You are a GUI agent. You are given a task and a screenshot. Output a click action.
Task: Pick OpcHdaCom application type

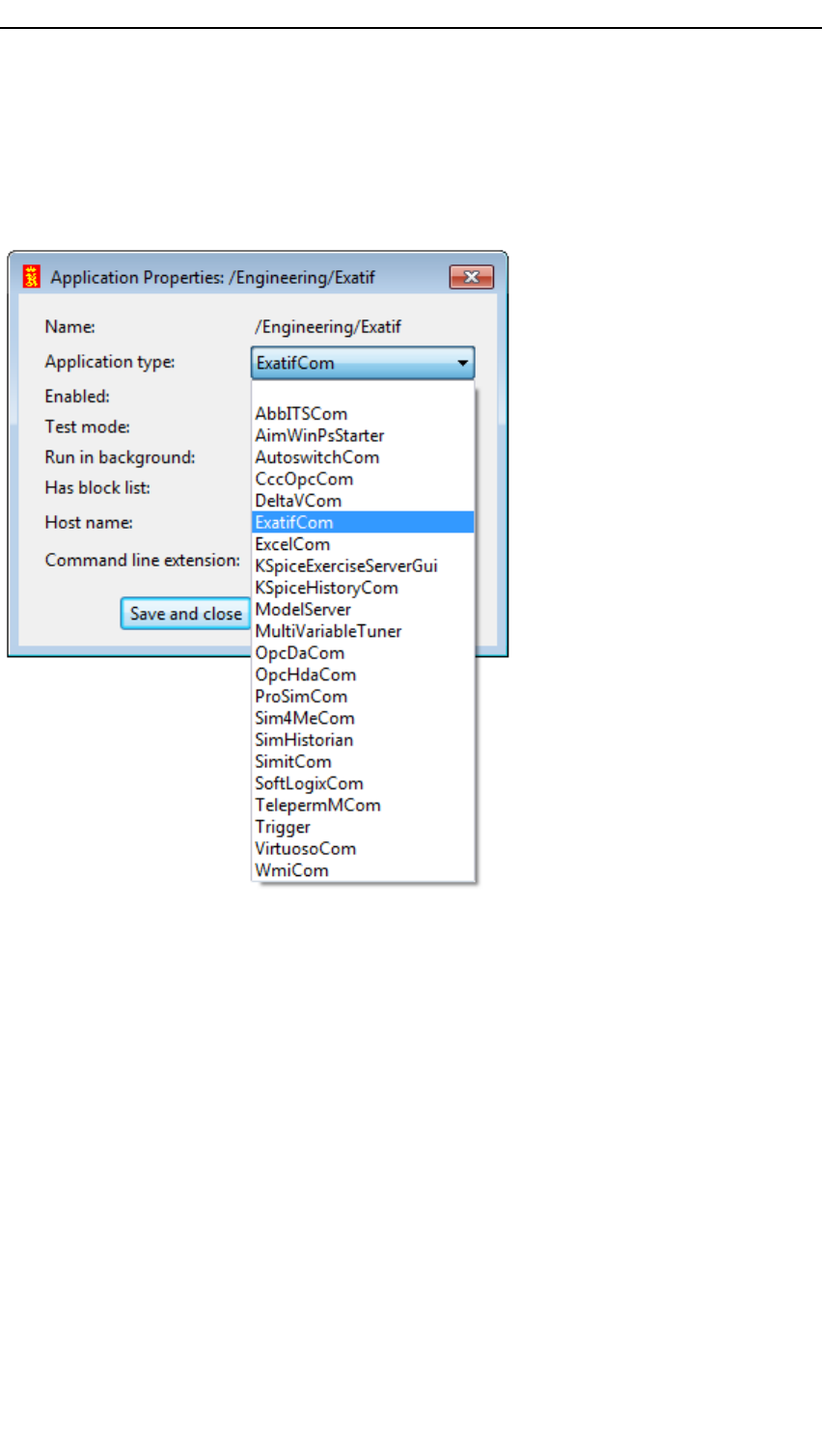click(x=363, y=674)
